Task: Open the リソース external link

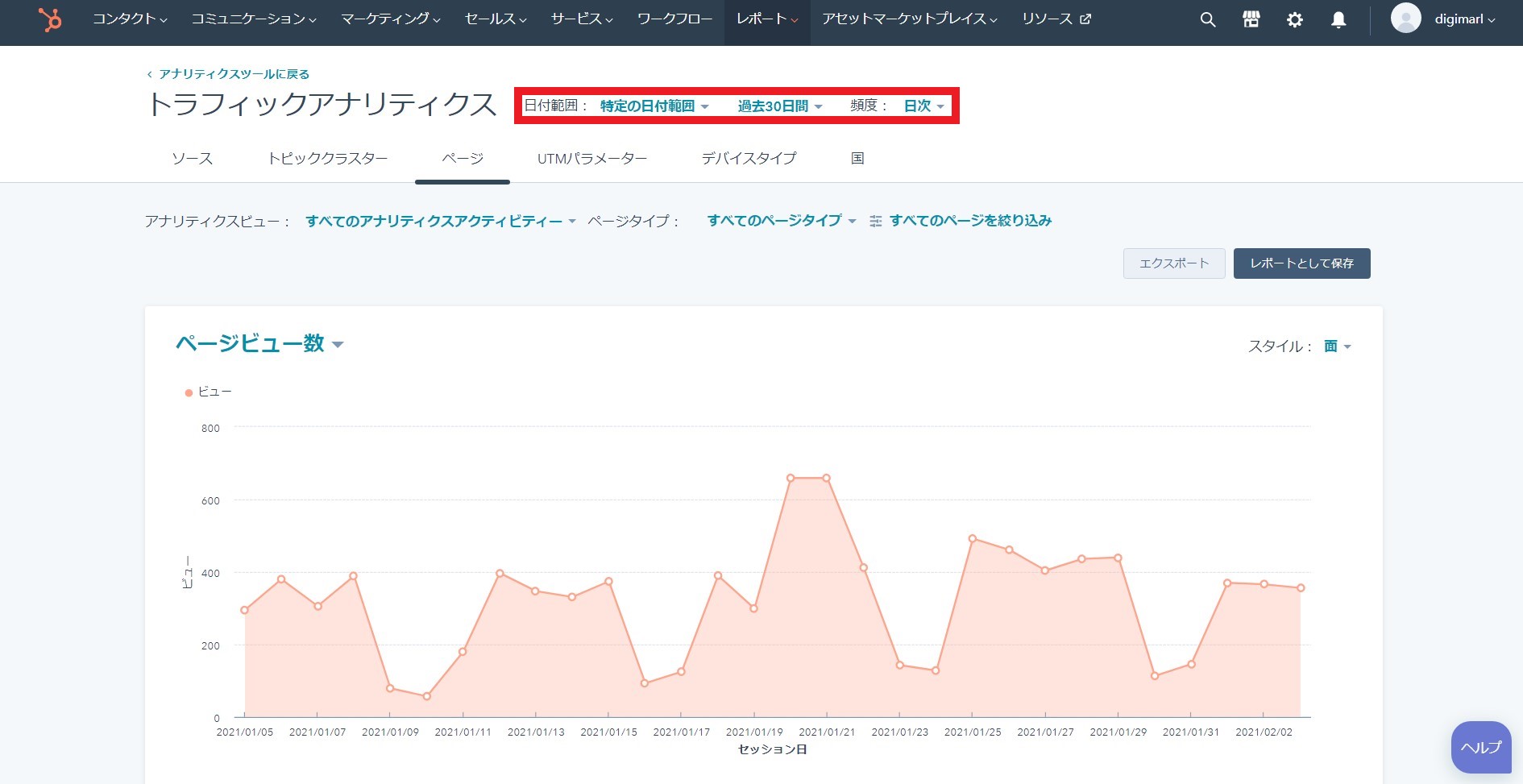Action: [1056, 19]
